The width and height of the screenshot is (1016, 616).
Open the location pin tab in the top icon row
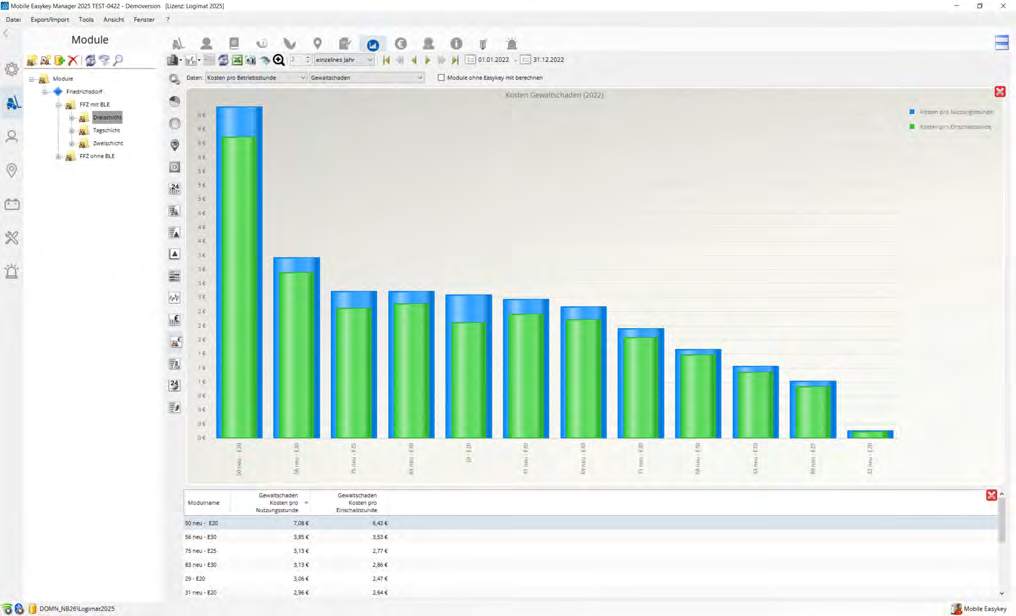[318, 43]
